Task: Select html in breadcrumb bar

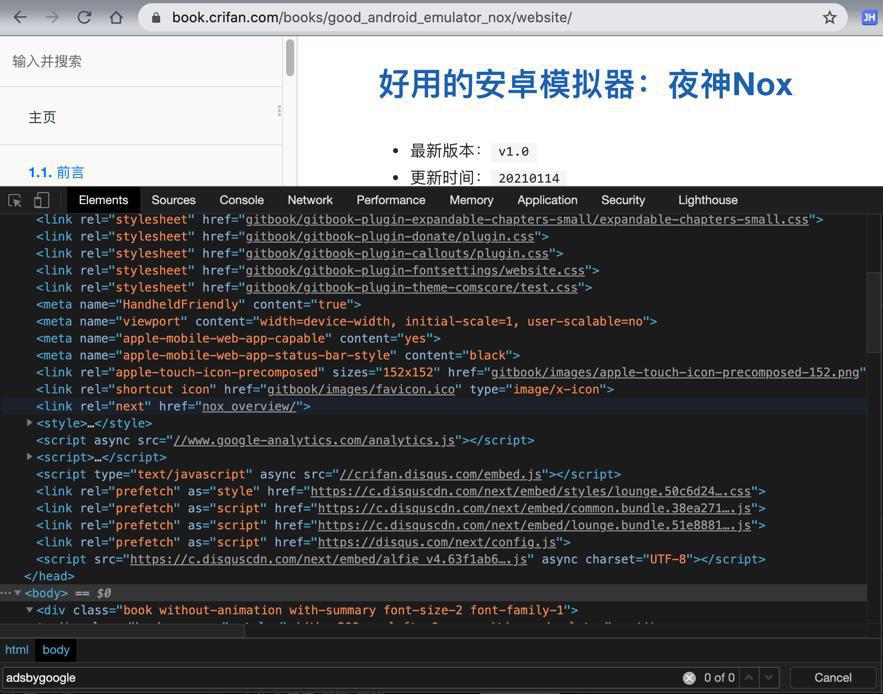Action: (x=16, y=649)
